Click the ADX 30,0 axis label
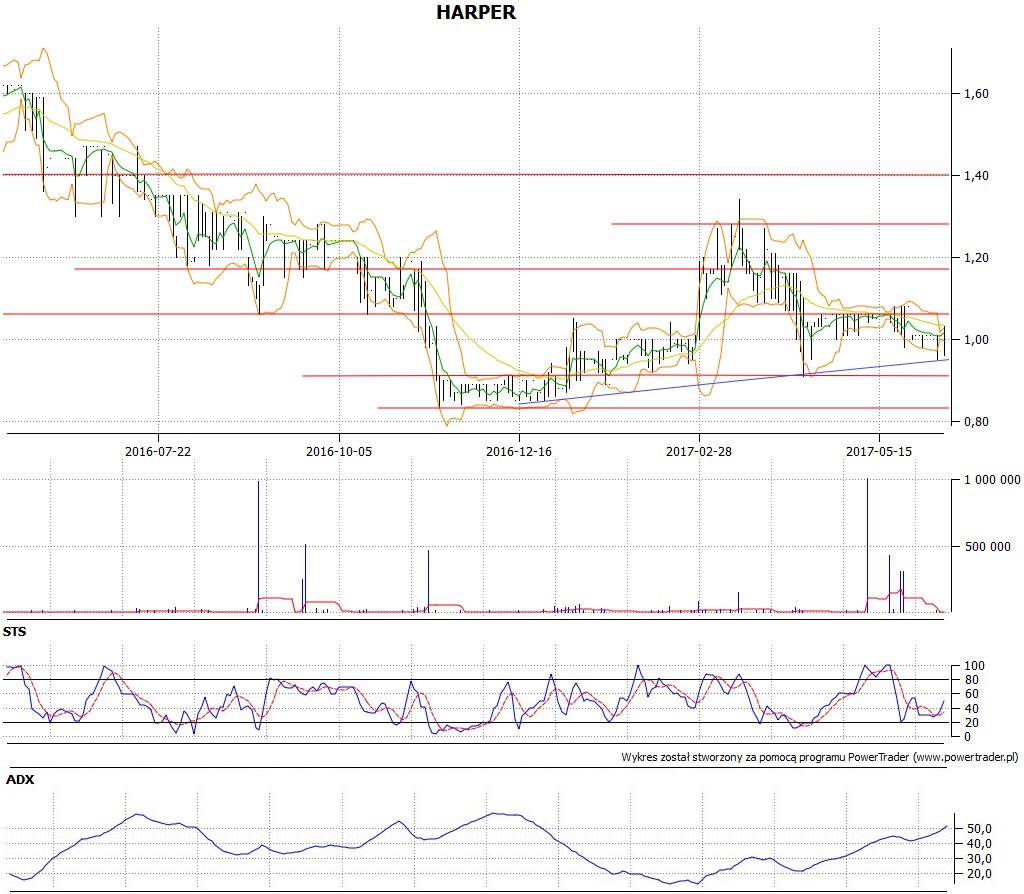This screenshot has height=894, width=1024. click(979, 859)
